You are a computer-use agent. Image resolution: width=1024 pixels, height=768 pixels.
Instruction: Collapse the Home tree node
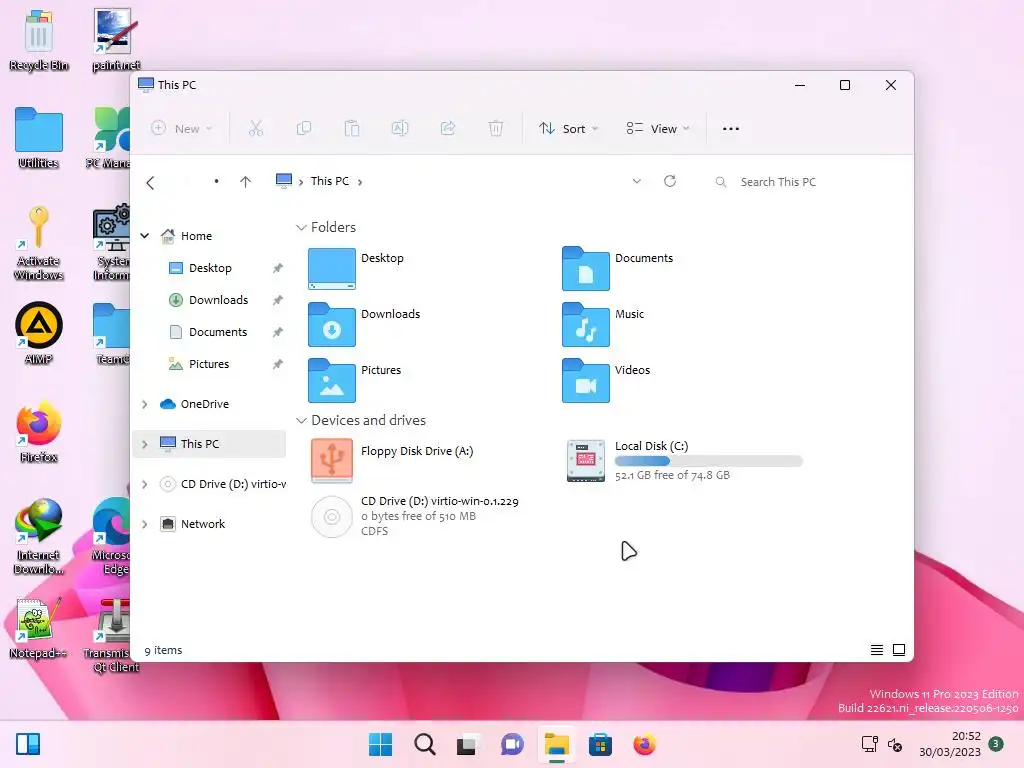tap(145, 236)
